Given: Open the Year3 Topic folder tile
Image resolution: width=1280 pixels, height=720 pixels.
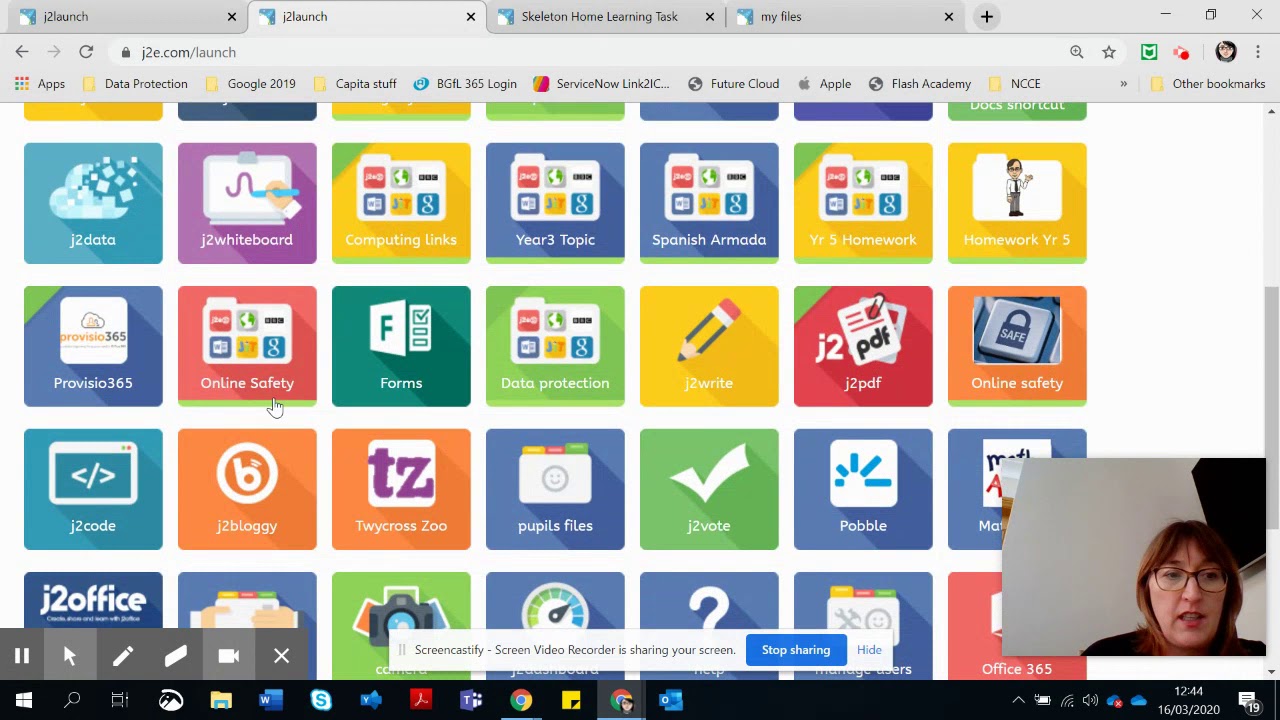Looking at the screenshot, I should (x=555, y=203).
